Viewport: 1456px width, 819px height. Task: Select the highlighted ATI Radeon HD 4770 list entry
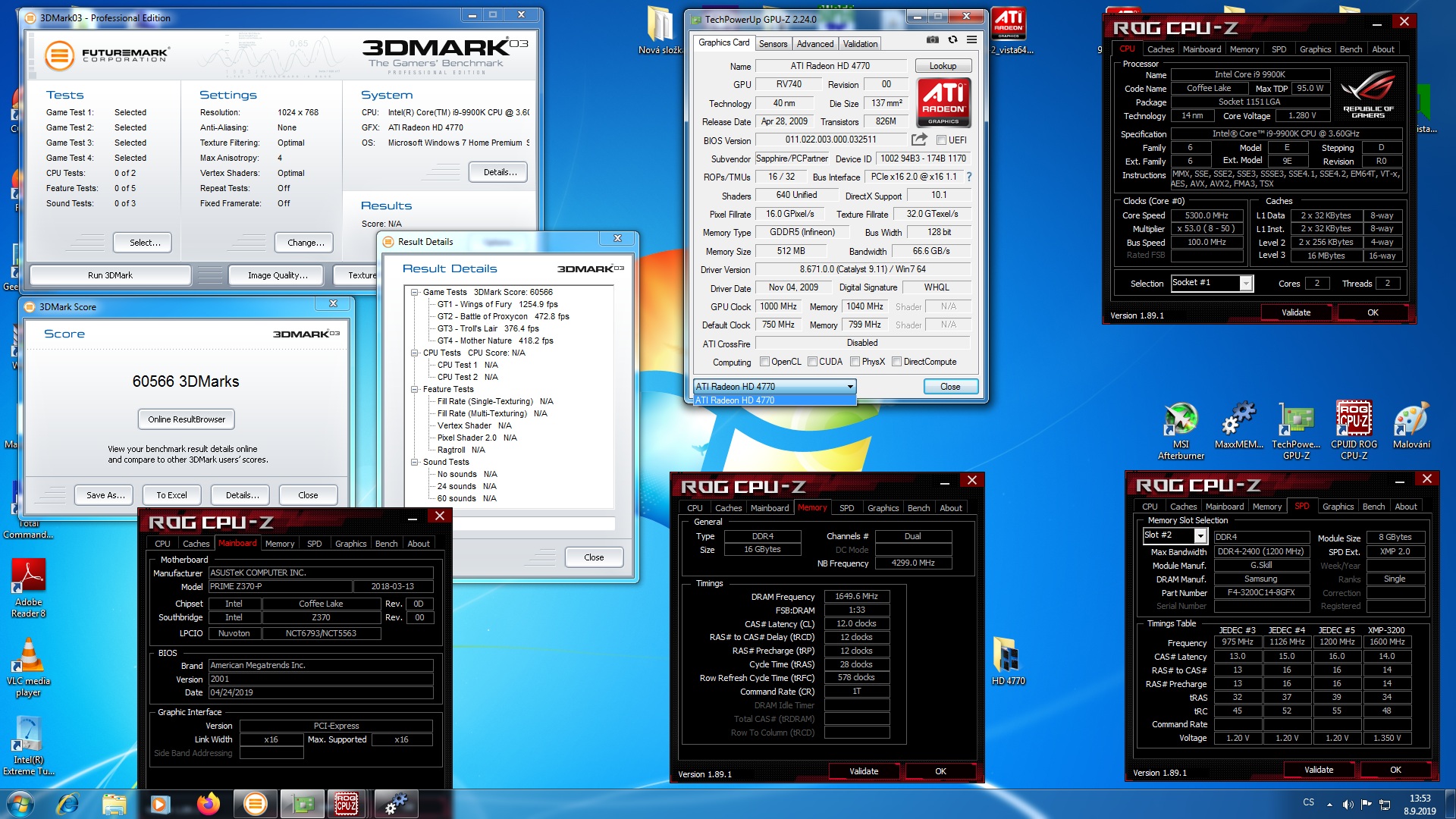pyautogui.click(x=774, y=400)
